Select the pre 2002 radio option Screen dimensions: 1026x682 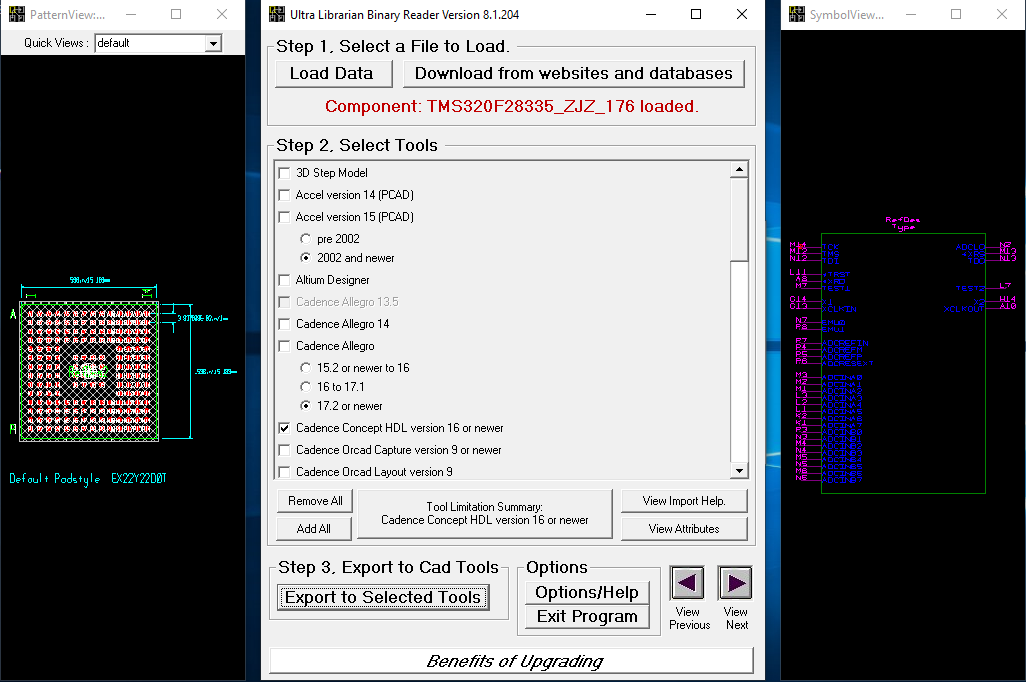305,239
